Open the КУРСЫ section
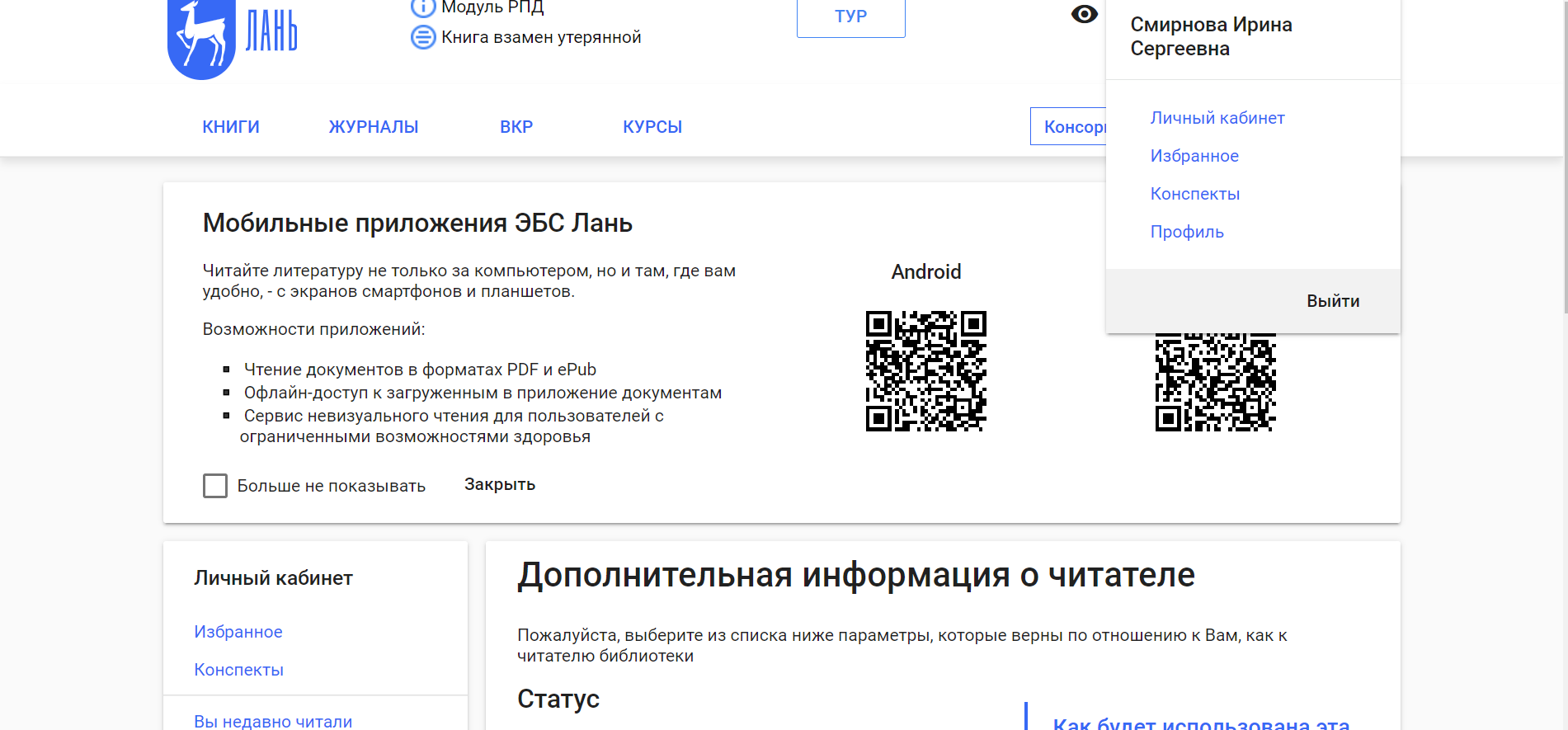This screenshot has width=1568, height=730. pyautogui.click(x=652, y=127)
